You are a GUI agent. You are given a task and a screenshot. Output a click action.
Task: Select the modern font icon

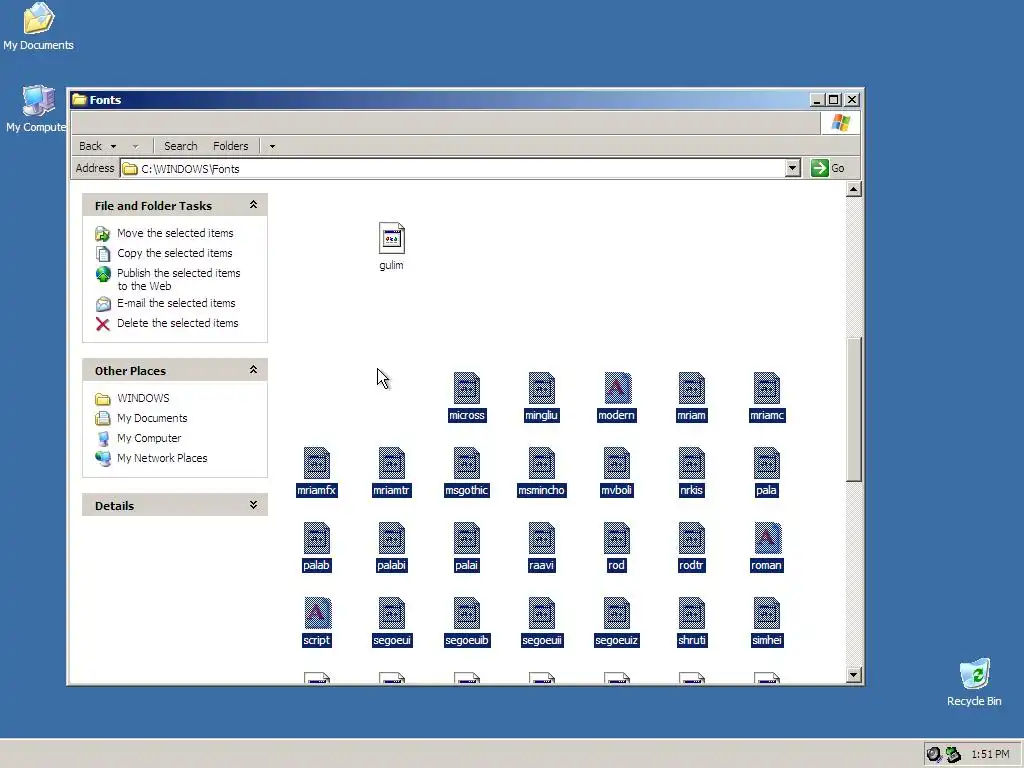pyautogui.click(x=616, y=388)
